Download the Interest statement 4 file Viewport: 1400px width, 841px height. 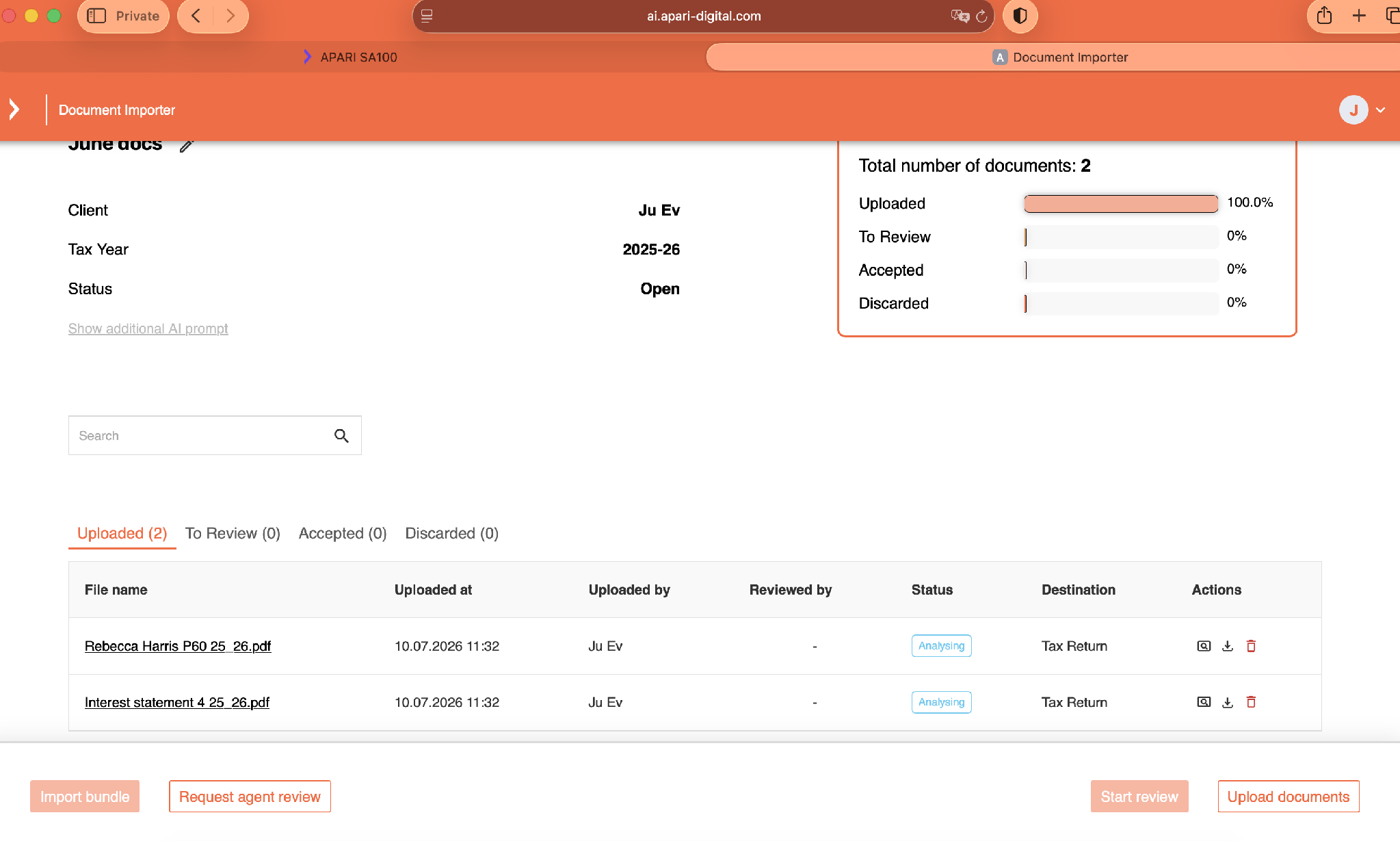tap(1228, 702)
